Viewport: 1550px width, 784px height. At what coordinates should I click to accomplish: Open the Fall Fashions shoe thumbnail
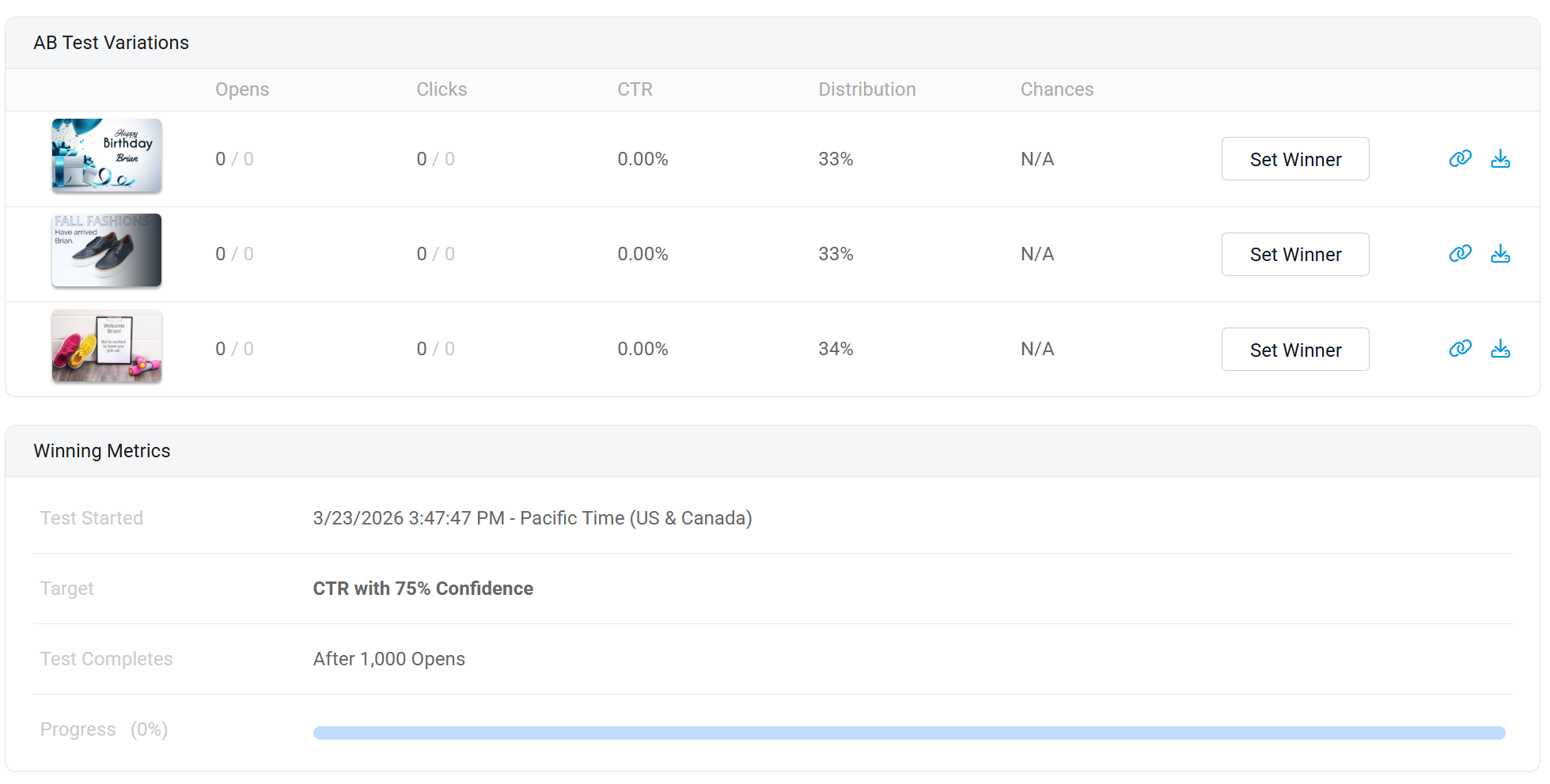107,251
